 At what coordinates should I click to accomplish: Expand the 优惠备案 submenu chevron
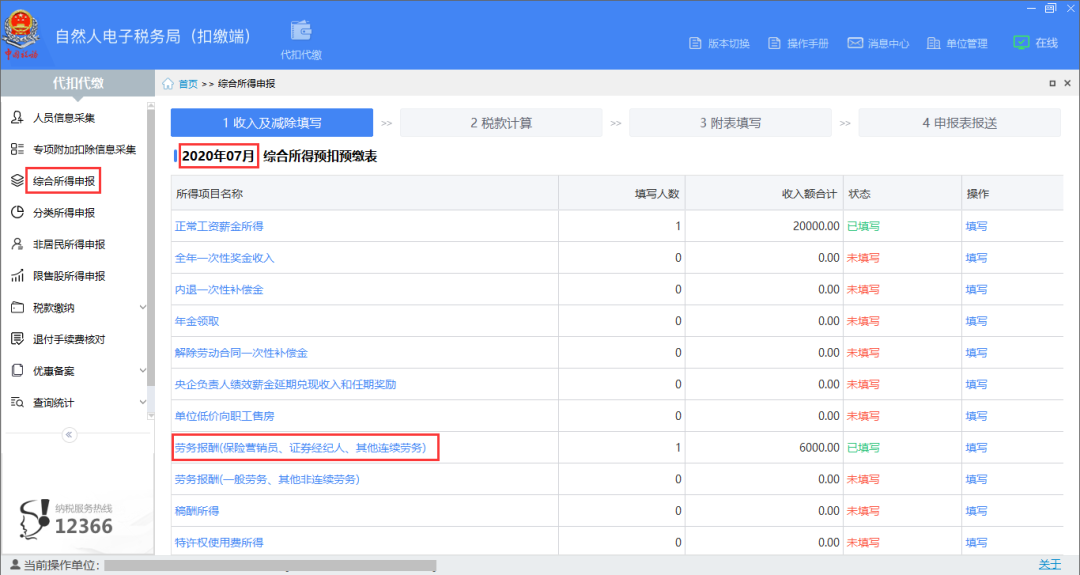coord(143,370)
